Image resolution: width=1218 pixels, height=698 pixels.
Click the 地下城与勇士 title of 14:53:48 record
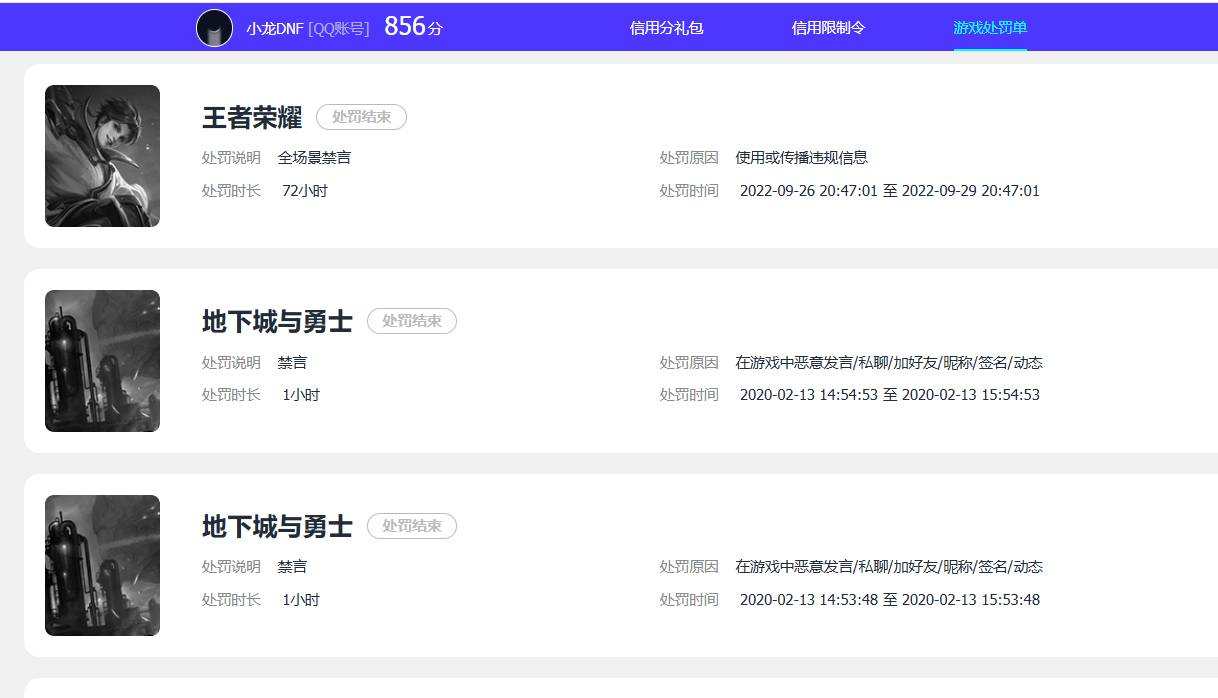click(x=277, y=526)
